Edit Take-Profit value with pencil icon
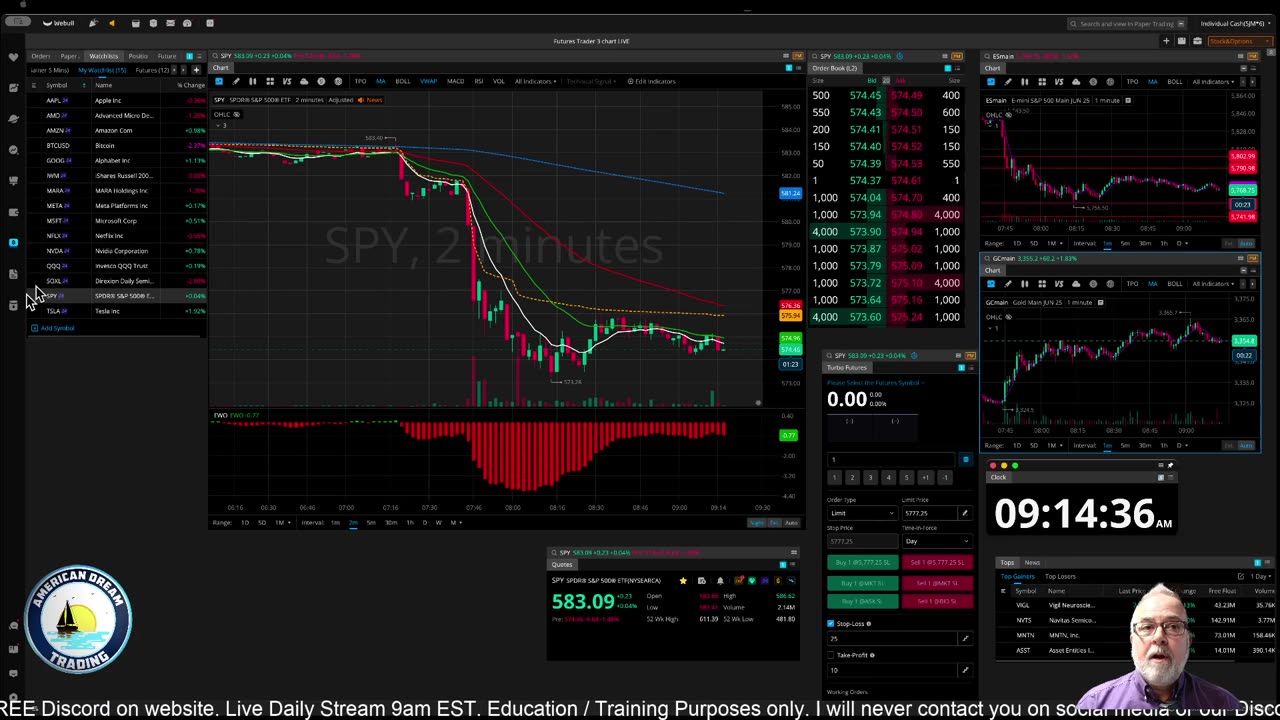1280x720 pixels. 965,670
